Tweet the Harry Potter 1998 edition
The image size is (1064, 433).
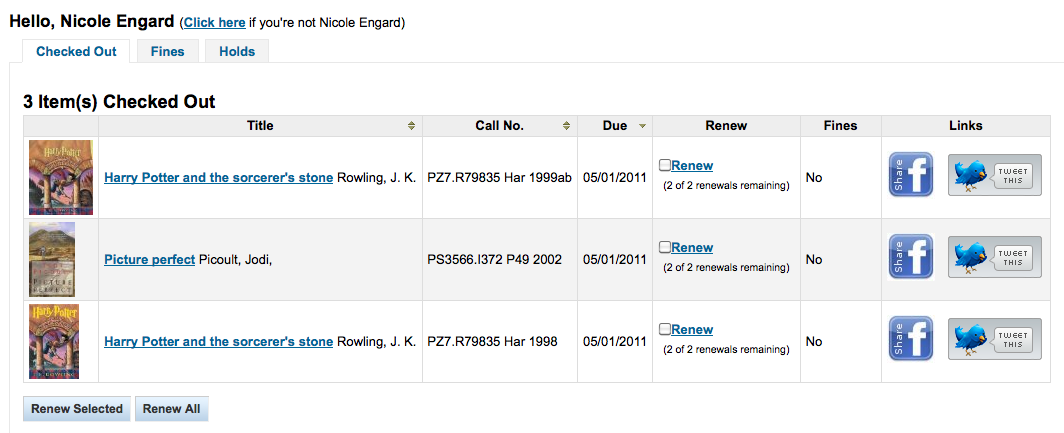(994, 339)
